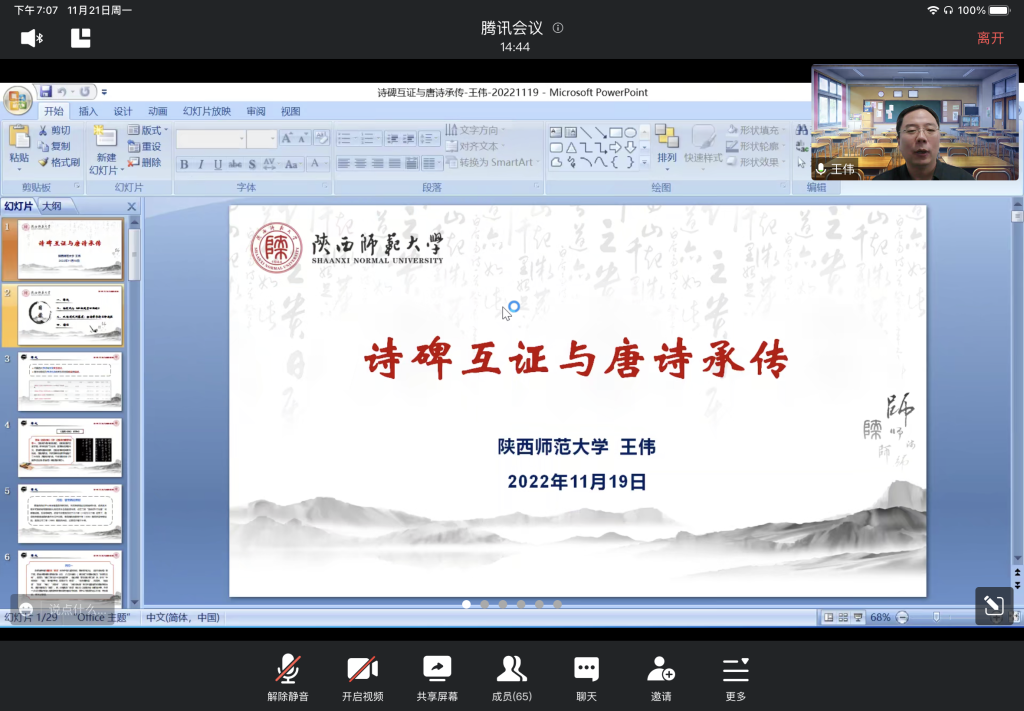Switch to the 插入 ribbon tab
Image resolution: width=1024 pixels, height=711 pixels.
88,111
